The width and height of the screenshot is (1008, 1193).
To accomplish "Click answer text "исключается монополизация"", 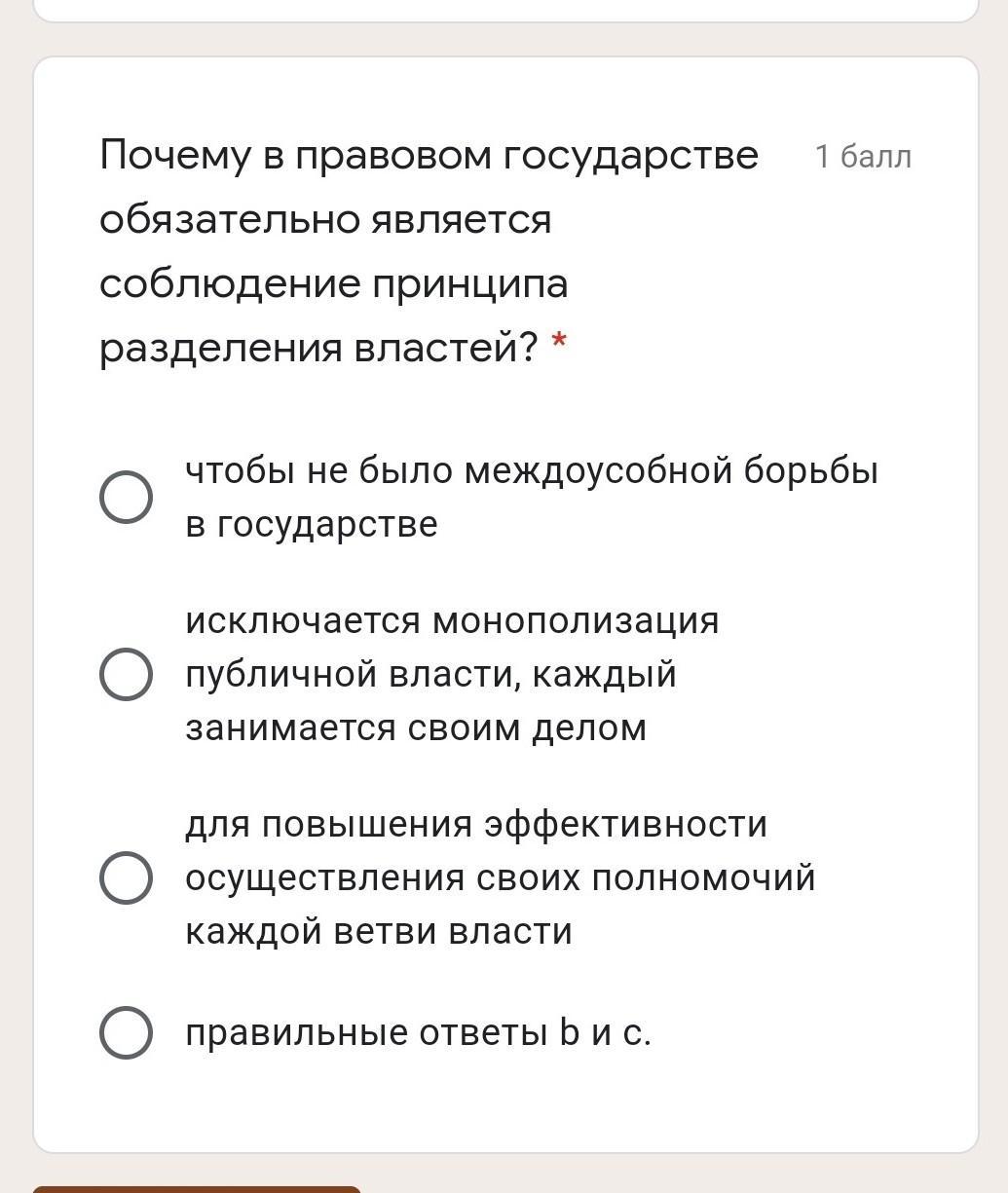I will point(452,620).
